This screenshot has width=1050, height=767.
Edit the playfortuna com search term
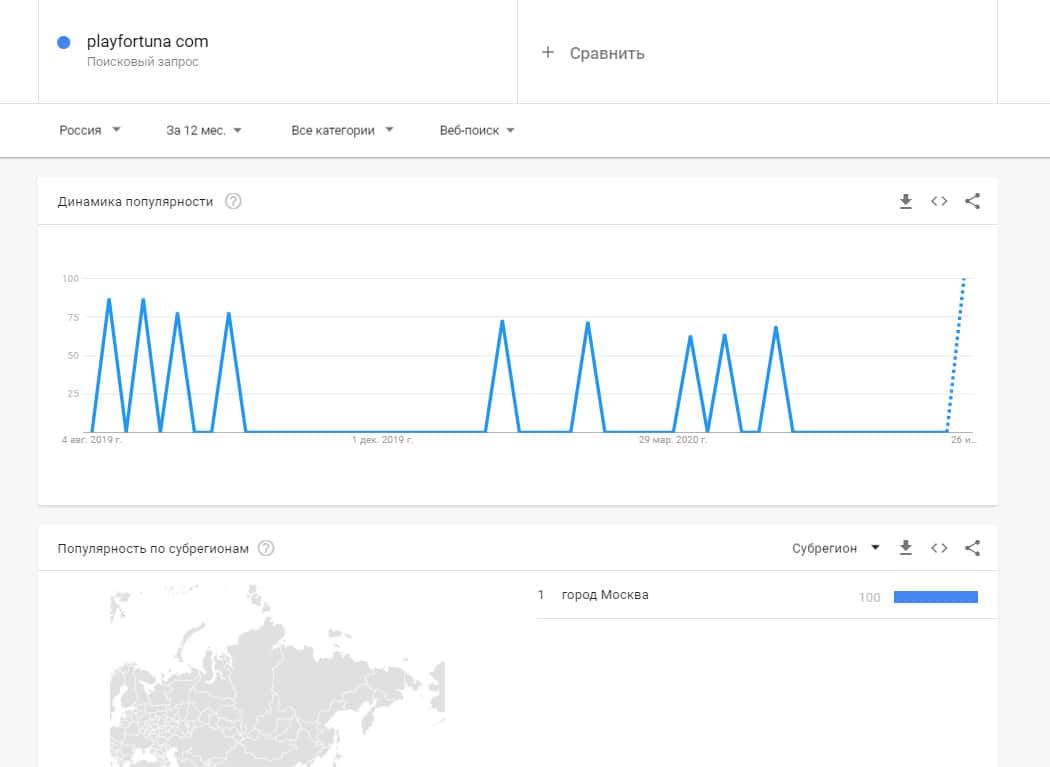pos(148,42)
